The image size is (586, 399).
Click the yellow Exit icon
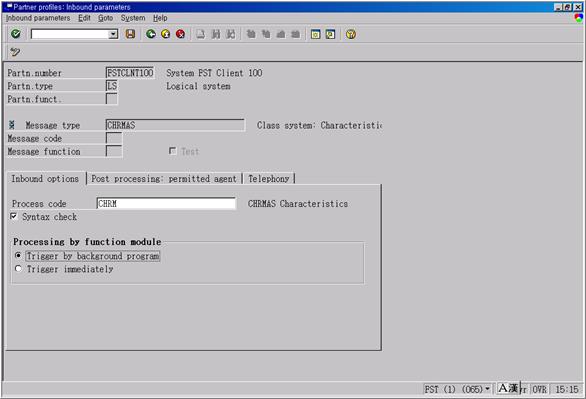[x=166, y=34]
